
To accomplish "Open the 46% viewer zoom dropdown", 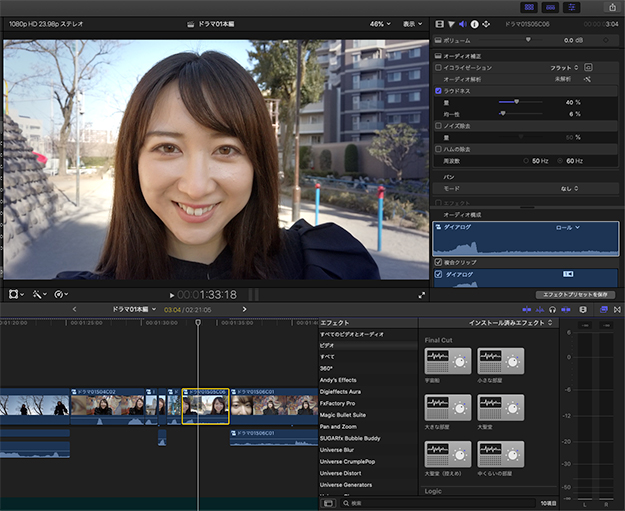I will pyautogui.click(x=380, y=24).
